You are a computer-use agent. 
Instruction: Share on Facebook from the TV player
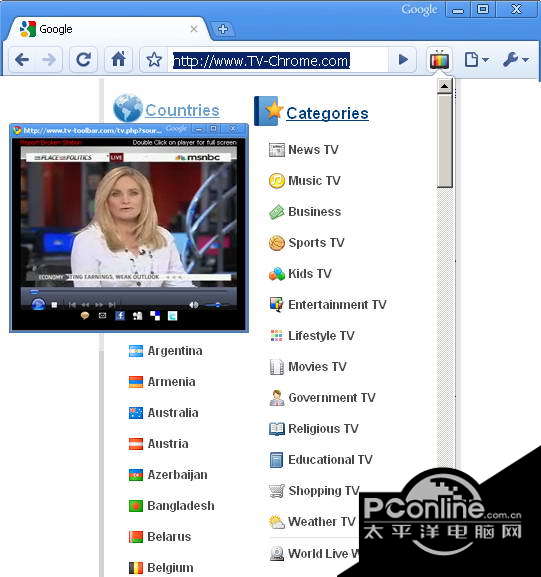click(120, 316)
